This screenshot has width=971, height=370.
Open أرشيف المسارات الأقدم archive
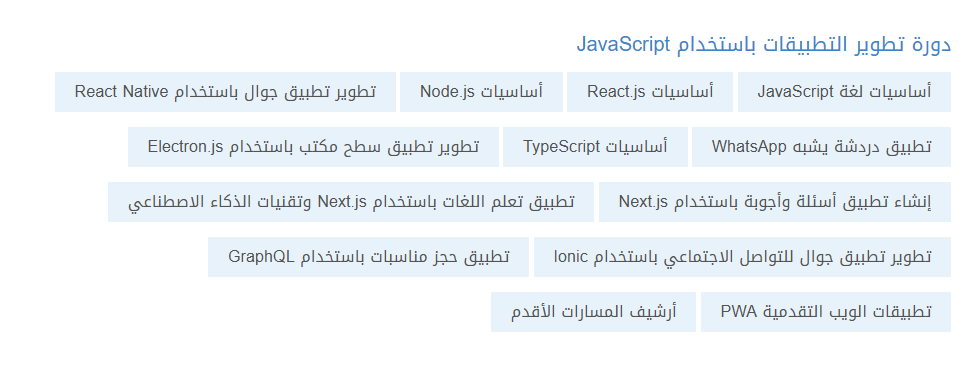click(593, 312)
